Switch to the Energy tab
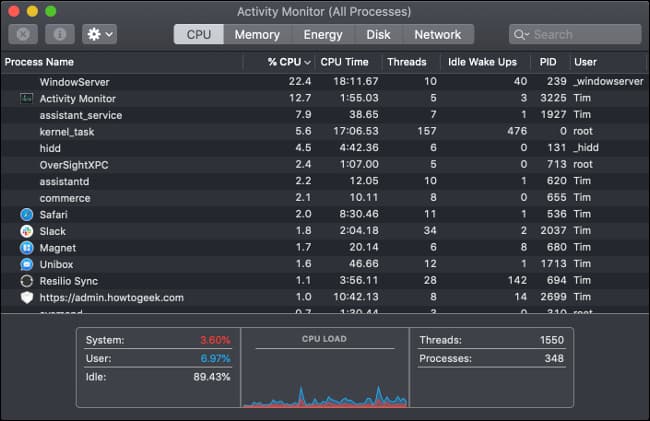This screenshot has height=421, width=650. [x=323, y=34]
